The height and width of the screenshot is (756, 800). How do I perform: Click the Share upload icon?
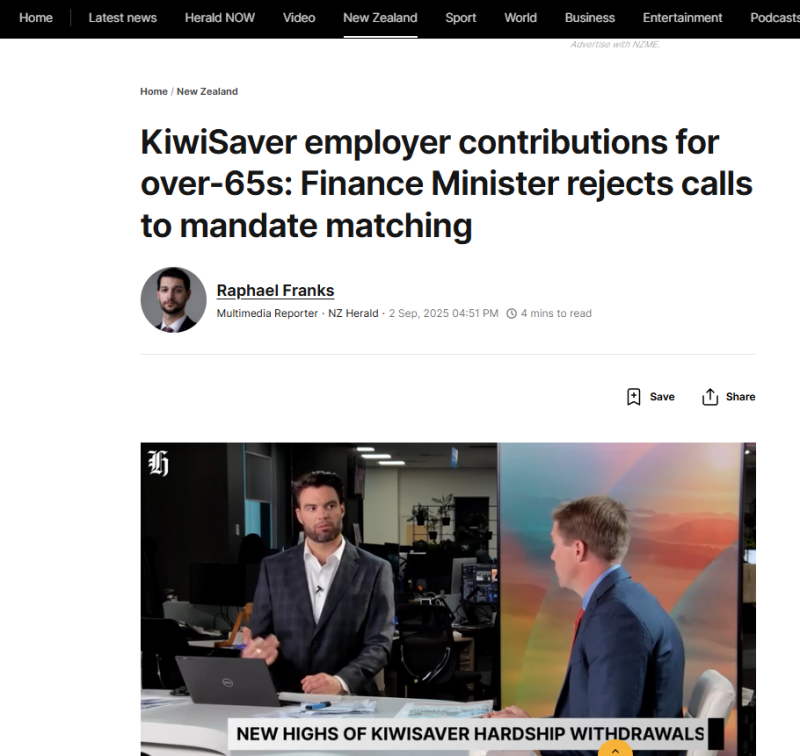click(710, 397)
